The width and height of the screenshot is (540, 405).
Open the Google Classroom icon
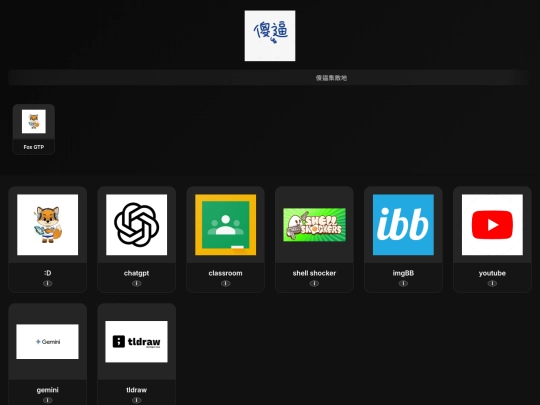coord(226,225)
